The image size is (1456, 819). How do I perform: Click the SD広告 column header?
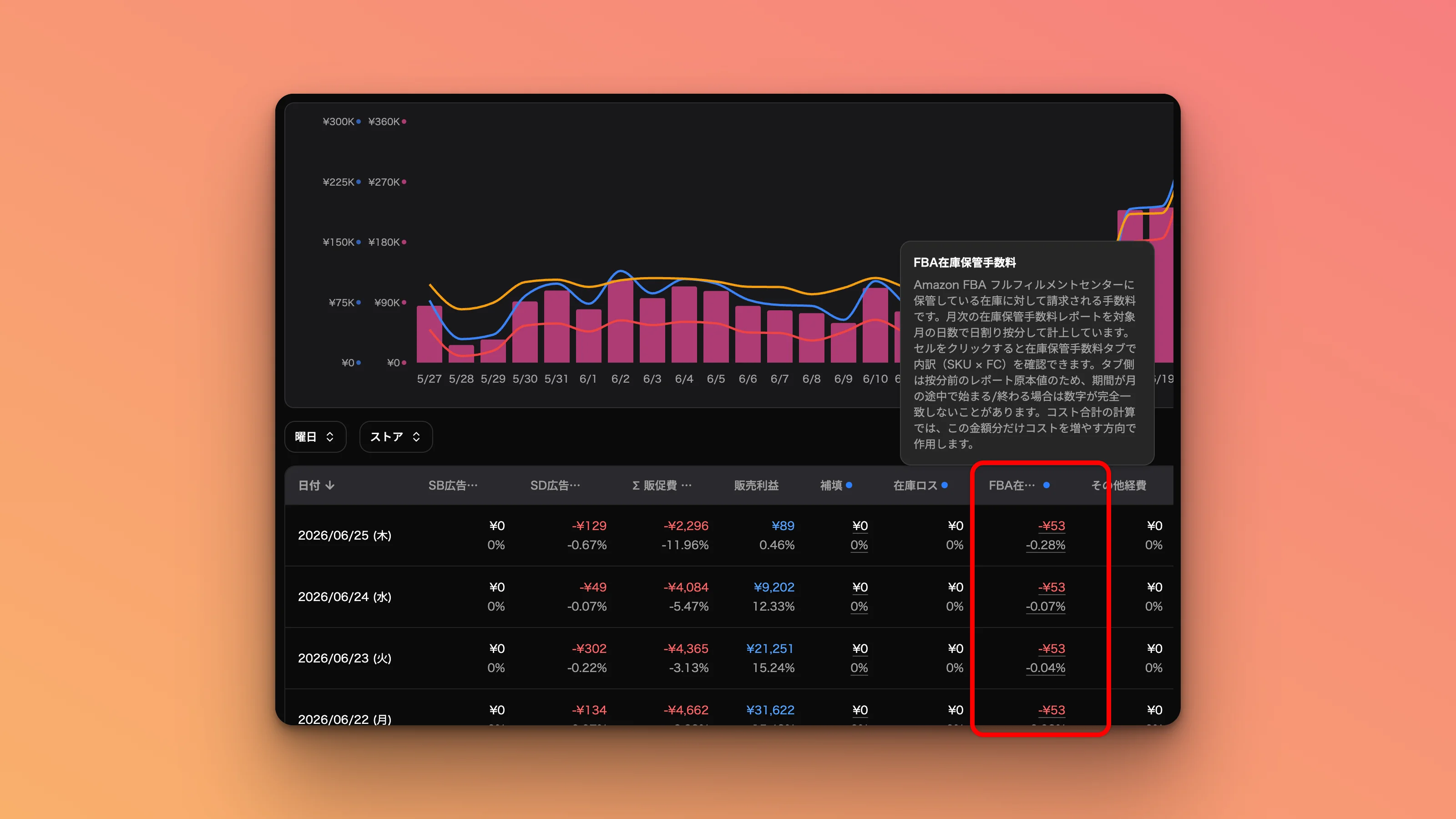[555, 485]
